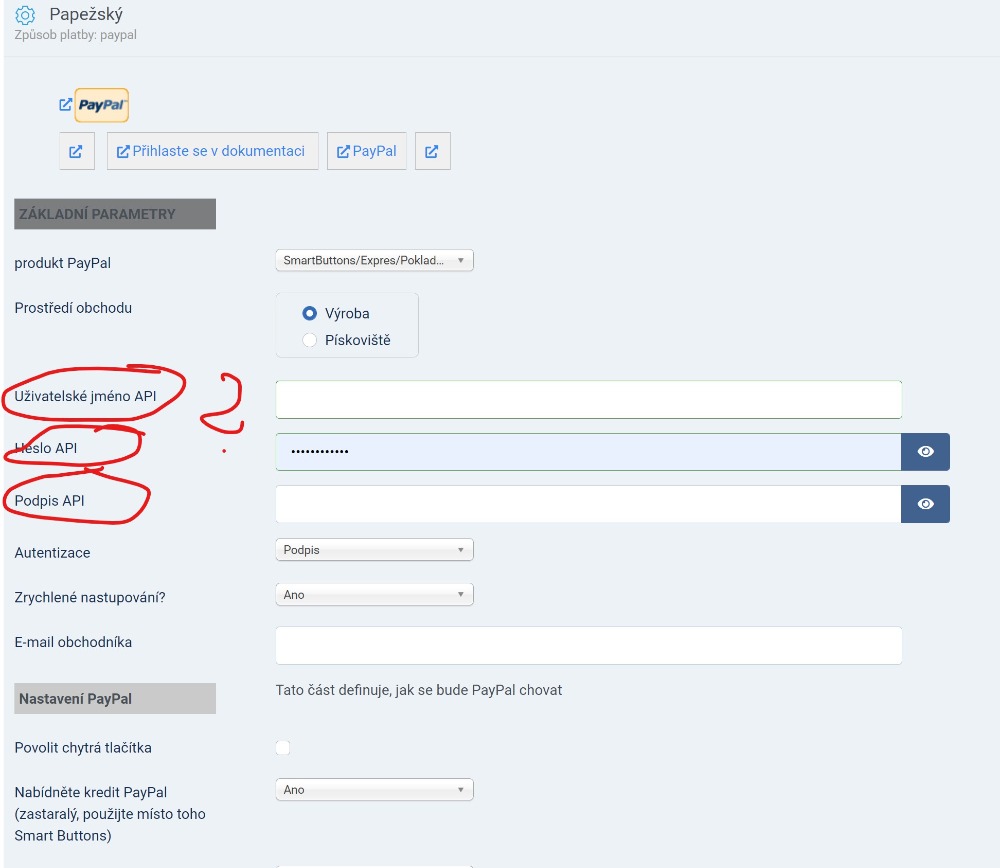
Task: Open the produkt PayPal dropdown
Action: click(374, 261)
